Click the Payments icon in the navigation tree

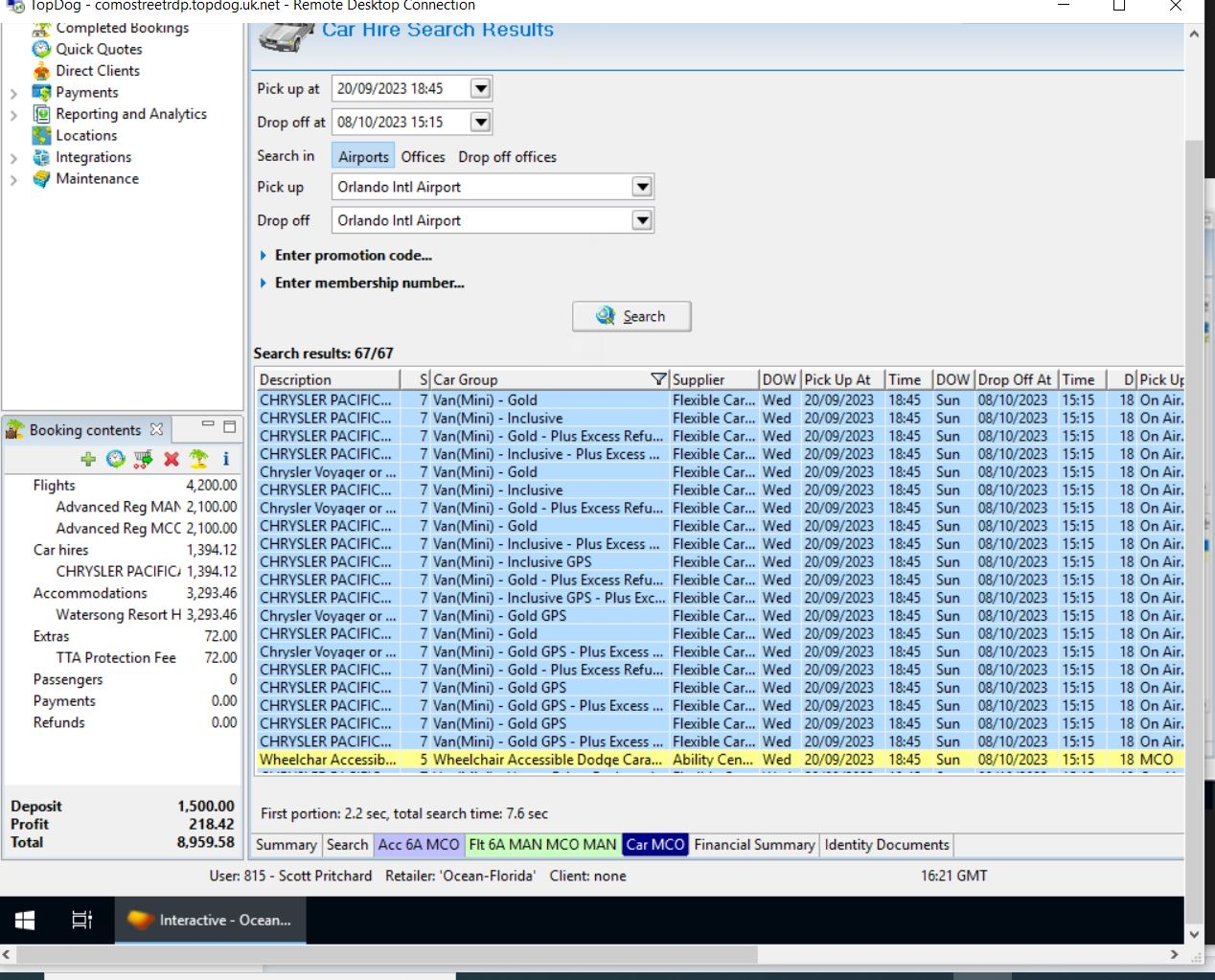coord(41,93)
